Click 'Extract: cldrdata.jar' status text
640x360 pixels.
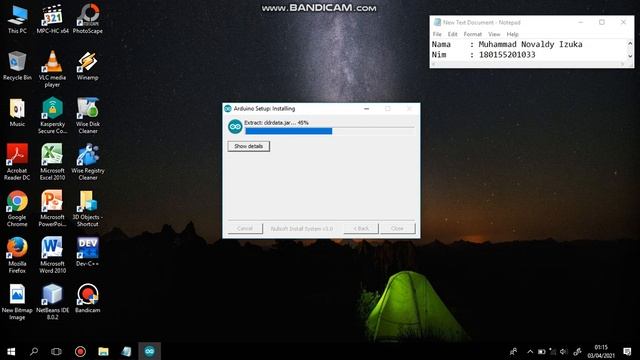click(x=276, y=122)
